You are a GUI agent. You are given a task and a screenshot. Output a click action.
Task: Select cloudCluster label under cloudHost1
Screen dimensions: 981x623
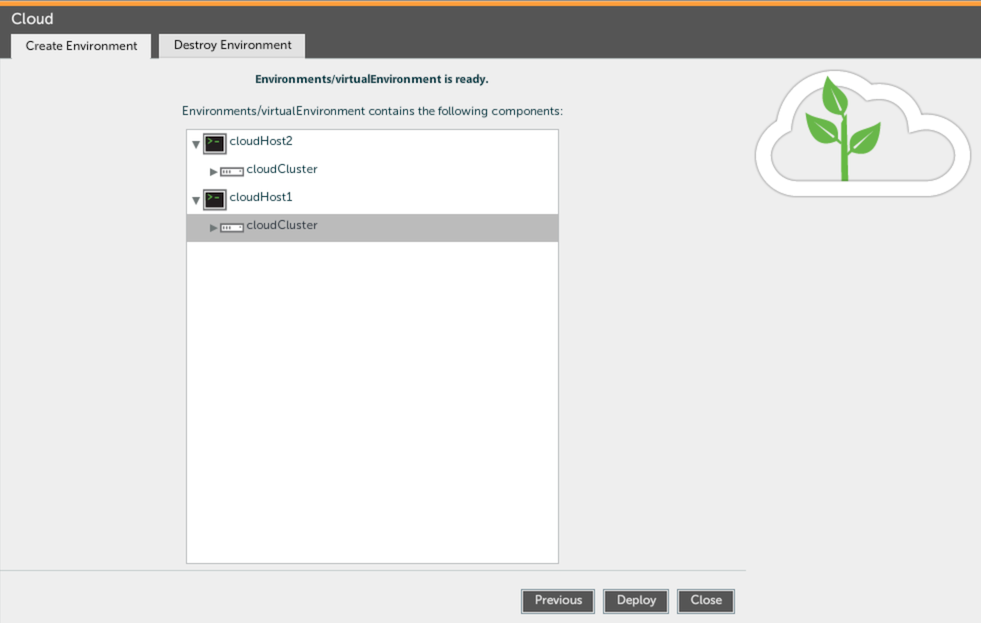click(x=282, y=225)
